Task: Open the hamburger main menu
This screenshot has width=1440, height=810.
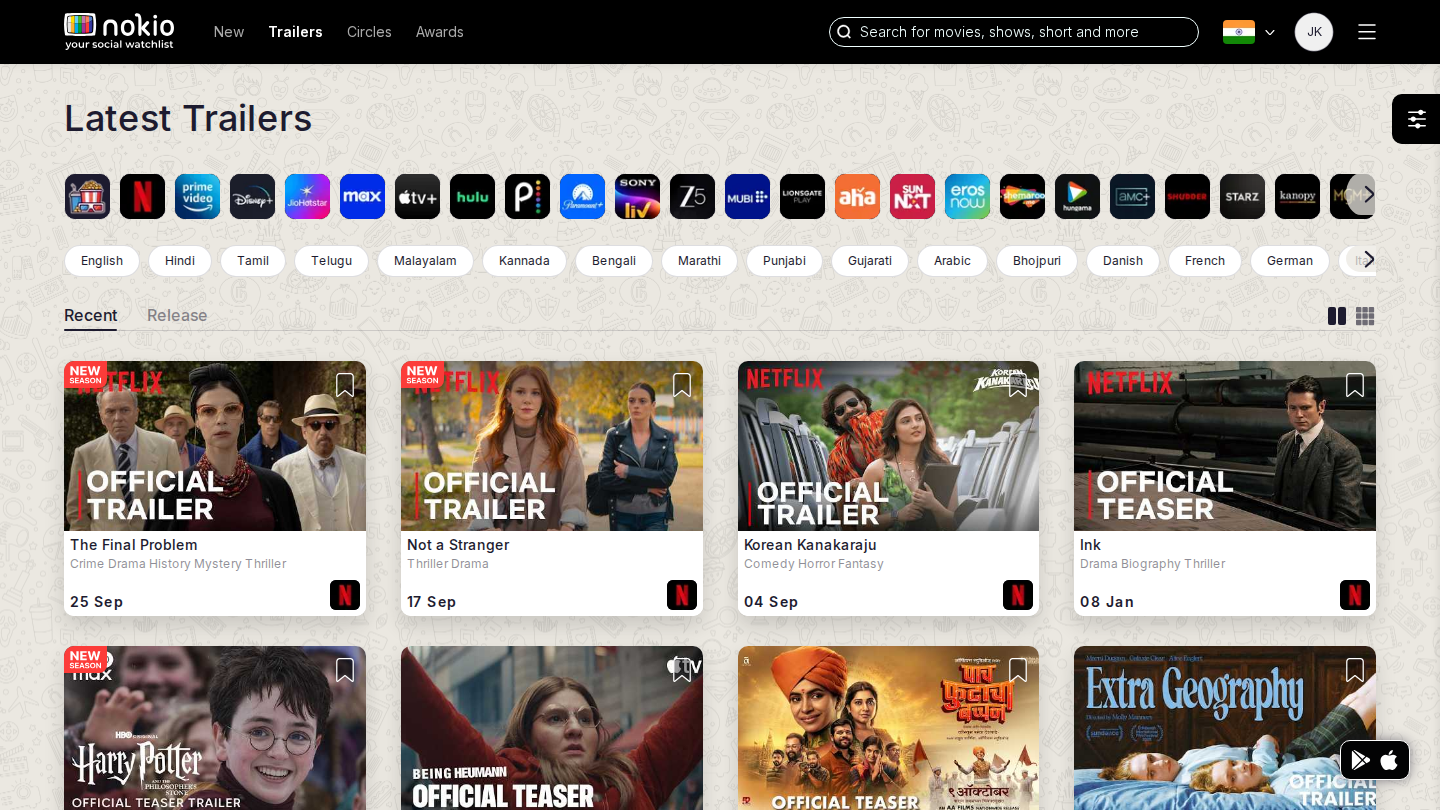Action: click(1367, 32)
